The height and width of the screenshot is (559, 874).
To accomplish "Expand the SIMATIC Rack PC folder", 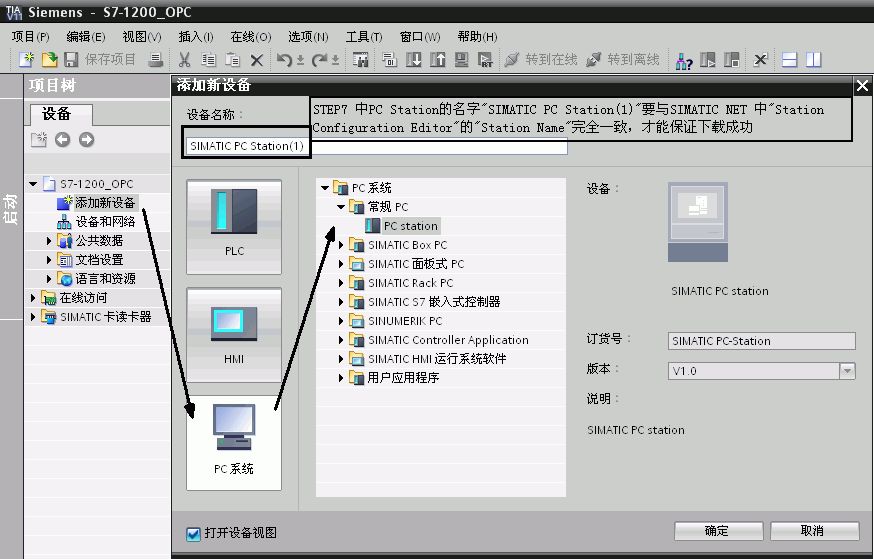I will click(341, 283).
